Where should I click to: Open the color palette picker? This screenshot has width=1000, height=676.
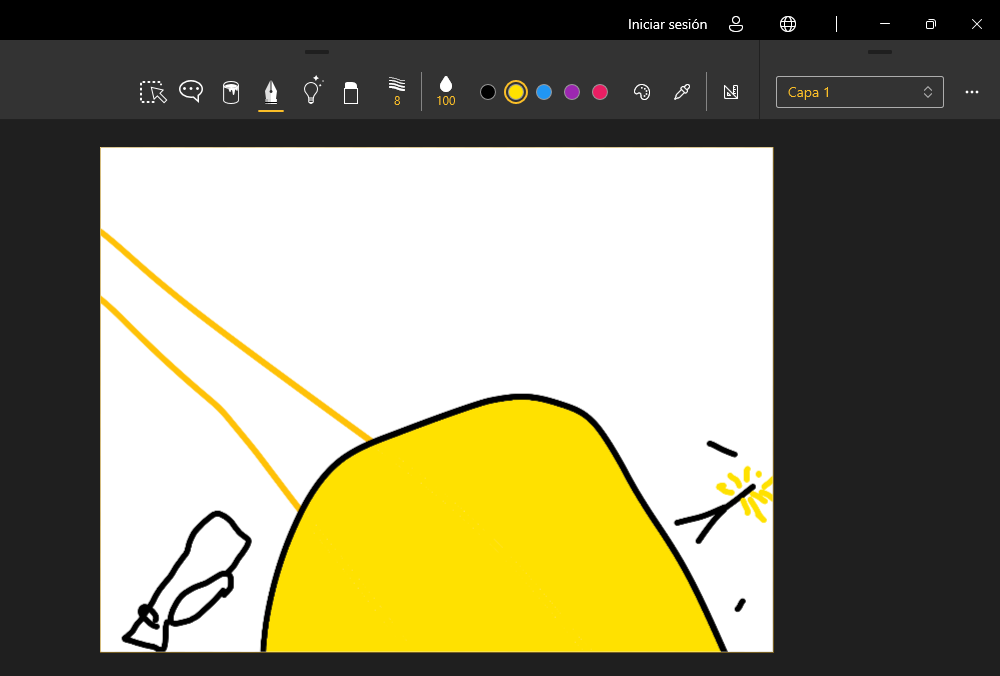[x=642, y=92]
